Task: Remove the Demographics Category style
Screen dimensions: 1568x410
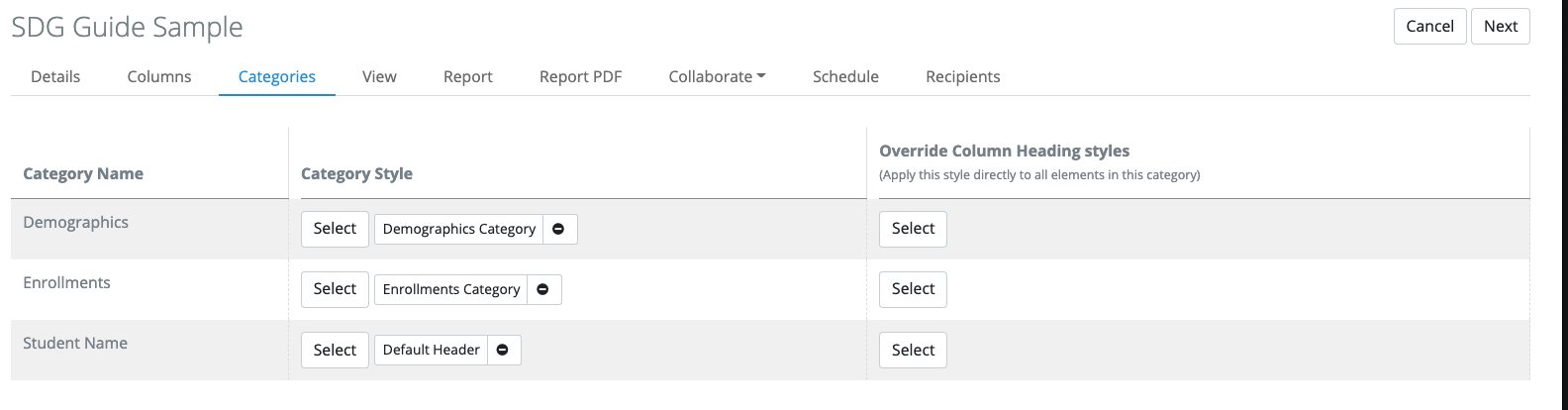Action: pyautogui.click(x=558, y=229)
